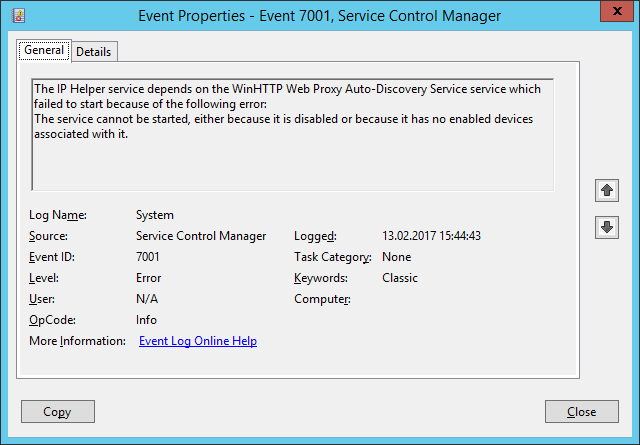
Task: Click the down arrow for next event
Action: [x=606, y=227]
